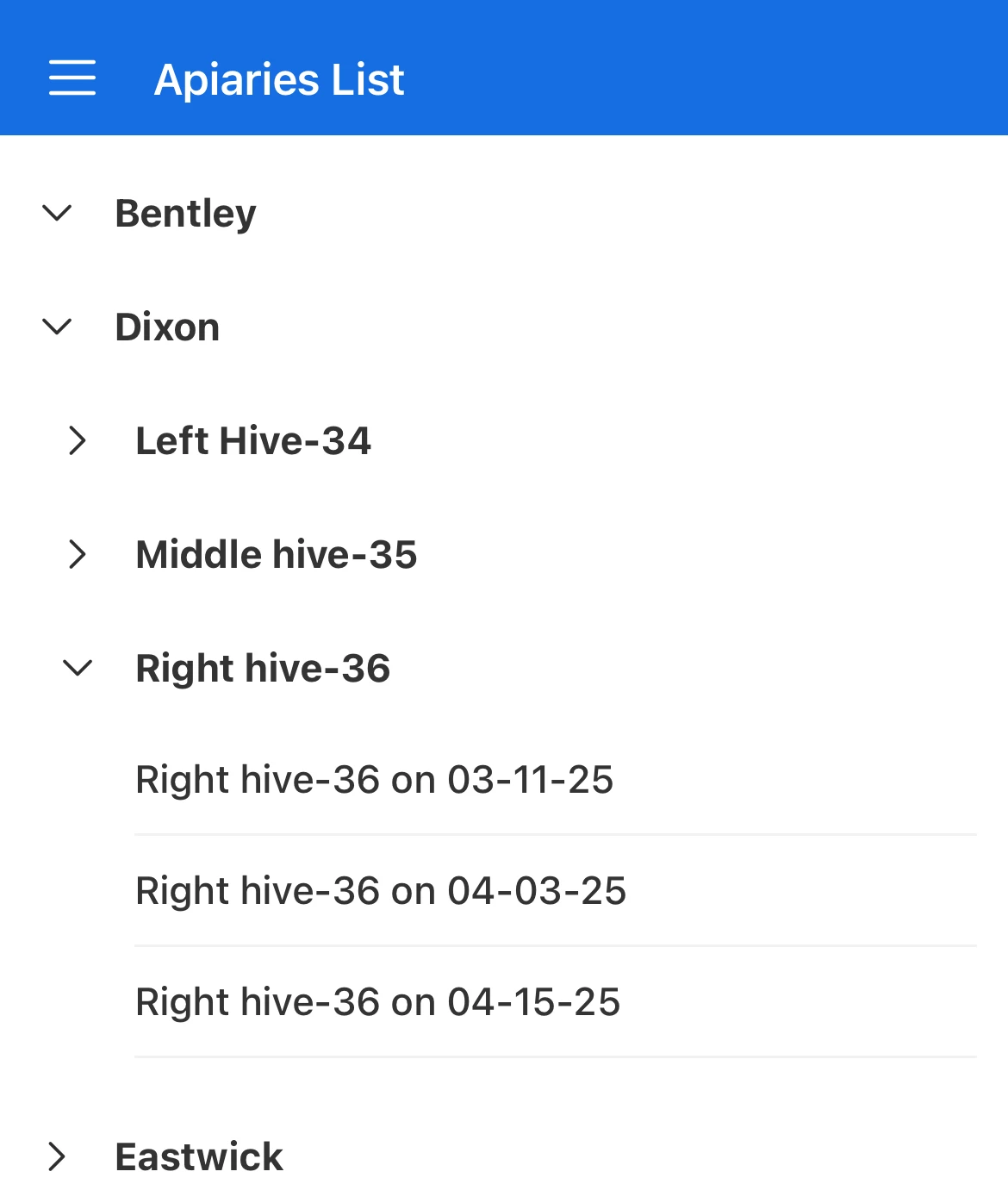Select the Middle hive-35 label
Screen dimensions: 1008x1184
pyautogui.click(x=277, y=555)
